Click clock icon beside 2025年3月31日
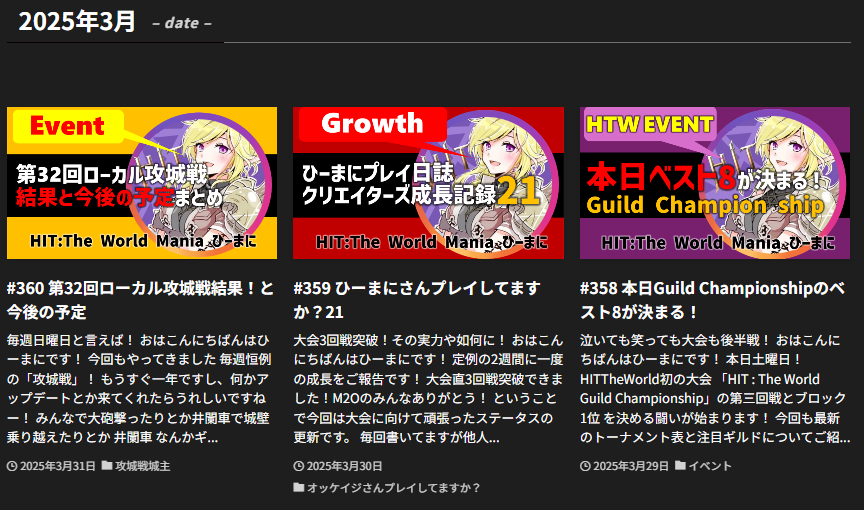864x510 pixels. (x=12, y=466)
